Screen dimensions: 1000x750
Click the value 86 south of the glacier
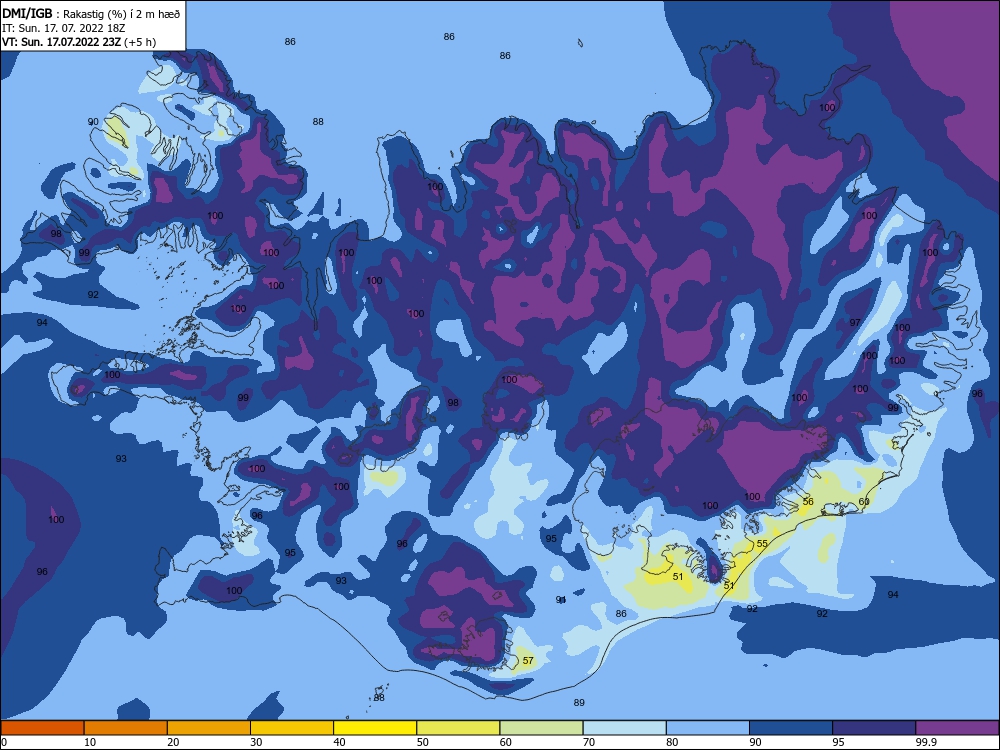coord(621,614)
